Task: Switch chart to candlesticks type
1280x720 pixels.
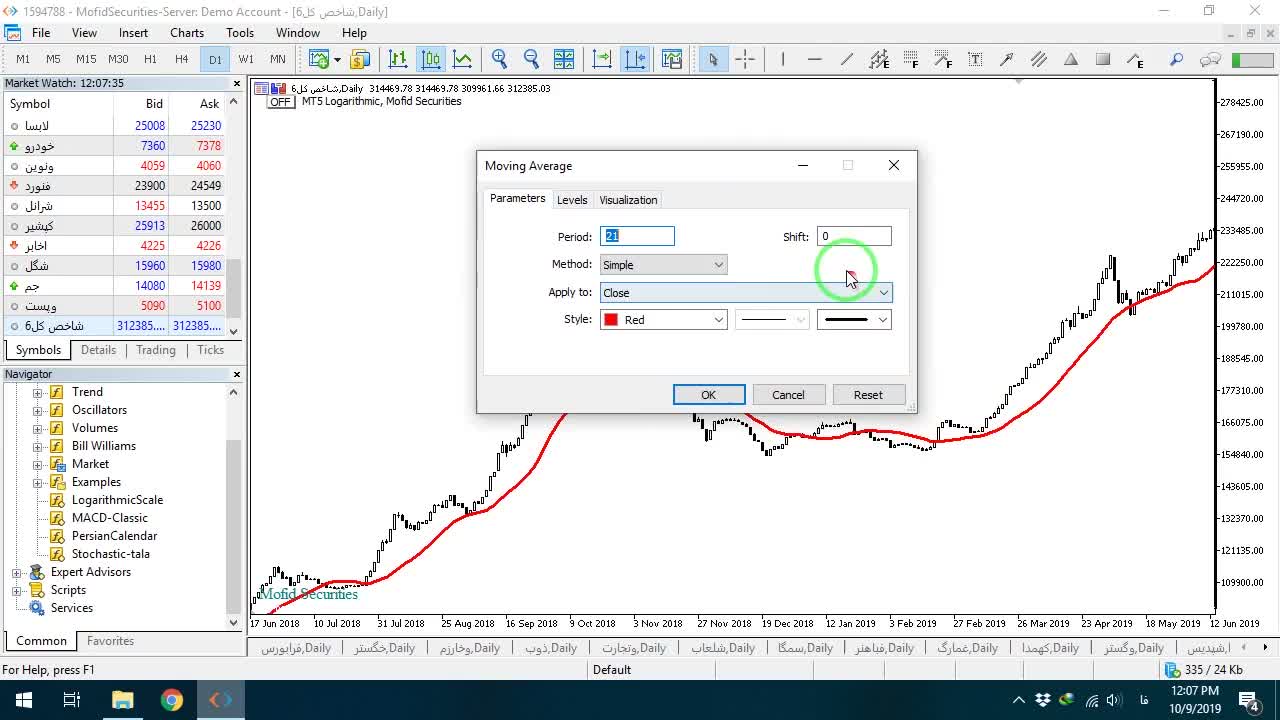Action: click(431, 59)
